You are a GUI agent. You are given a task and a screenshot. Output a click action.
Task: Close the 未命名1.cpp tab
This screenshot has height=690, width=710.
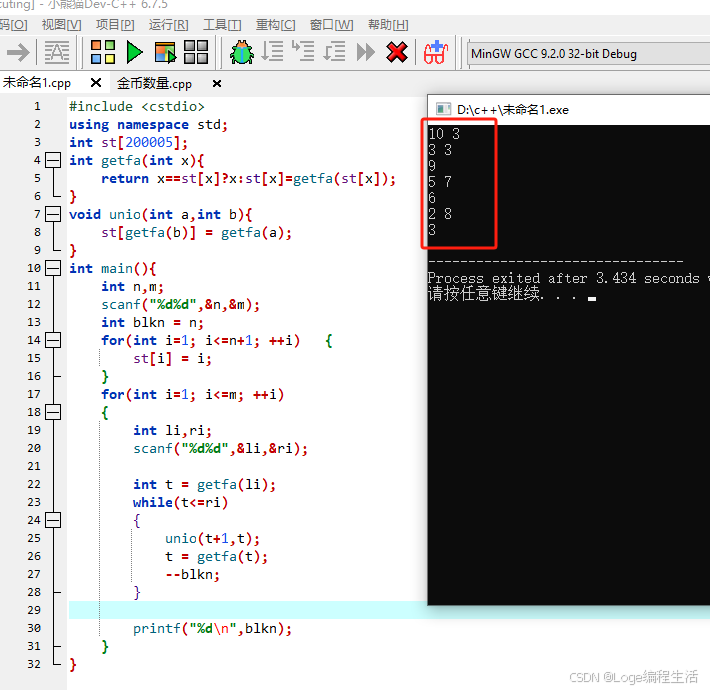coord(96,83)
